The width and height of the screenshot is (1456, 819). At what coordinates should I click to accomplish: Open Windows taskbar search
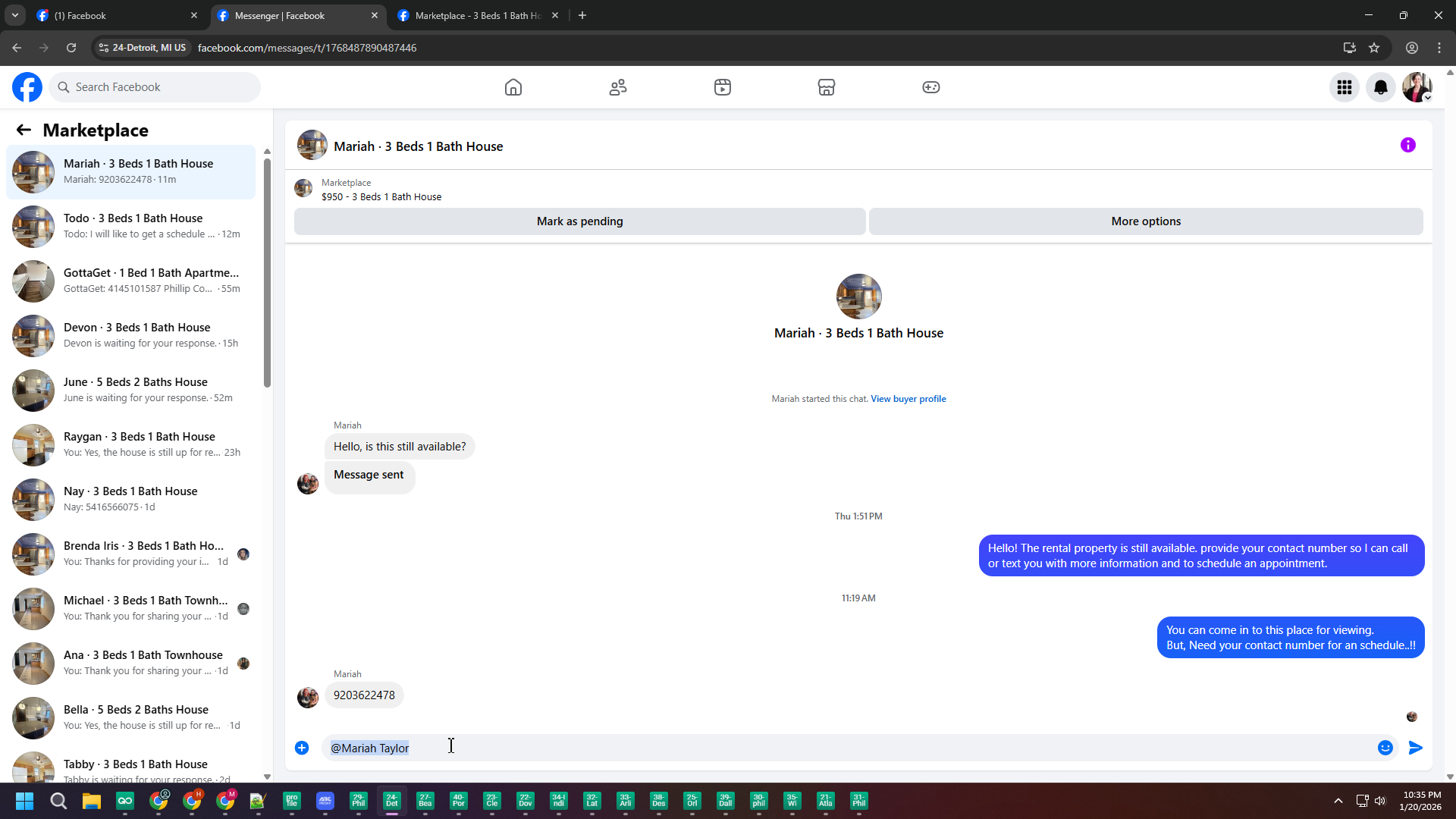(x=58, y=801)
